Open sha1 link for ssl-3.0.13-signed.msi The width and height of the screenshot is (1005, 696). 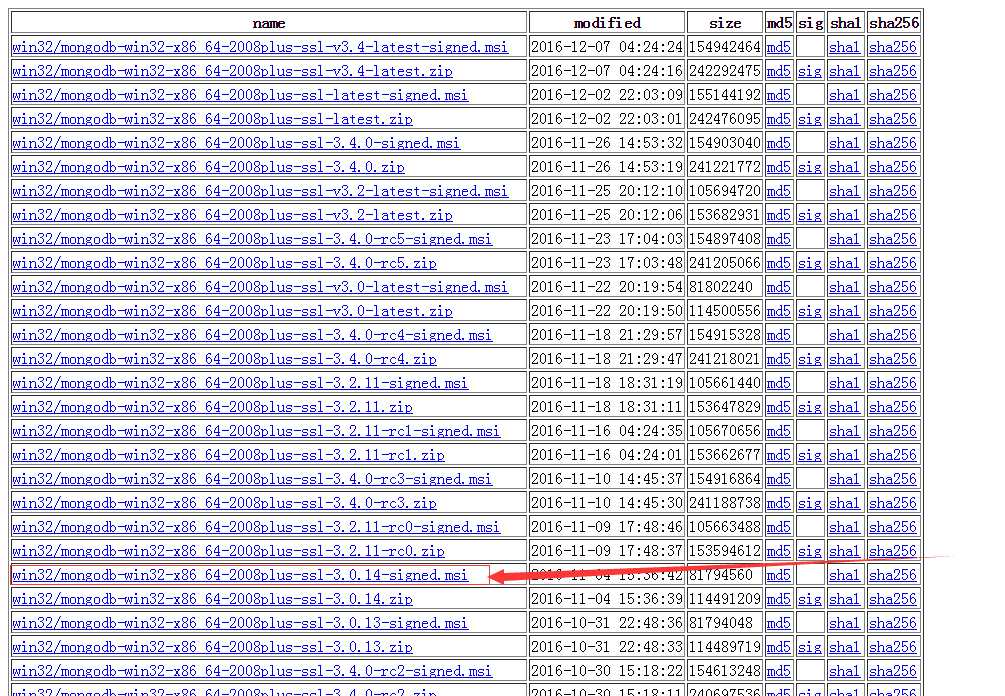click(x=844, y=624)
